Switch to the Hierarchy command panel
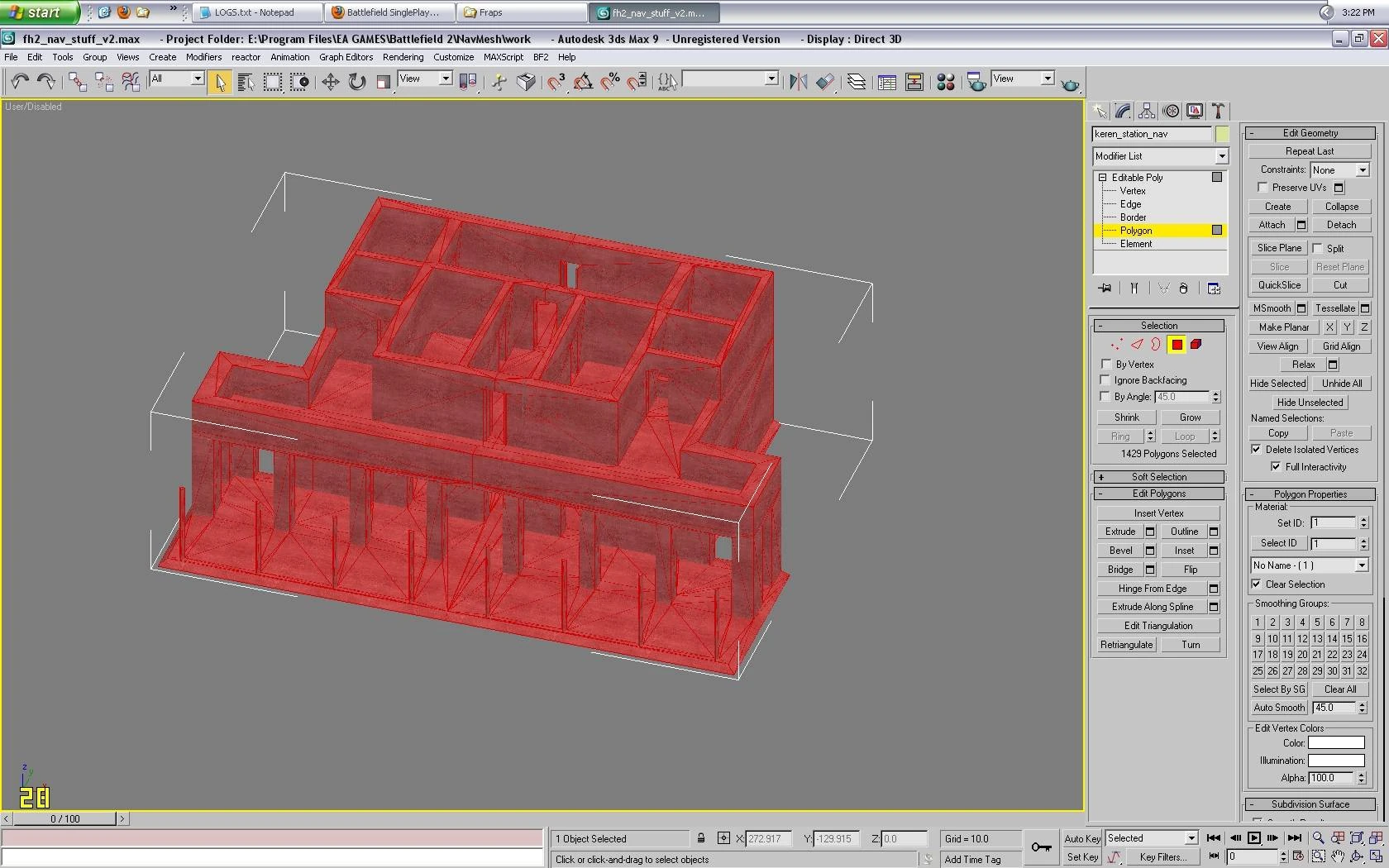 tap(1147, 112)
